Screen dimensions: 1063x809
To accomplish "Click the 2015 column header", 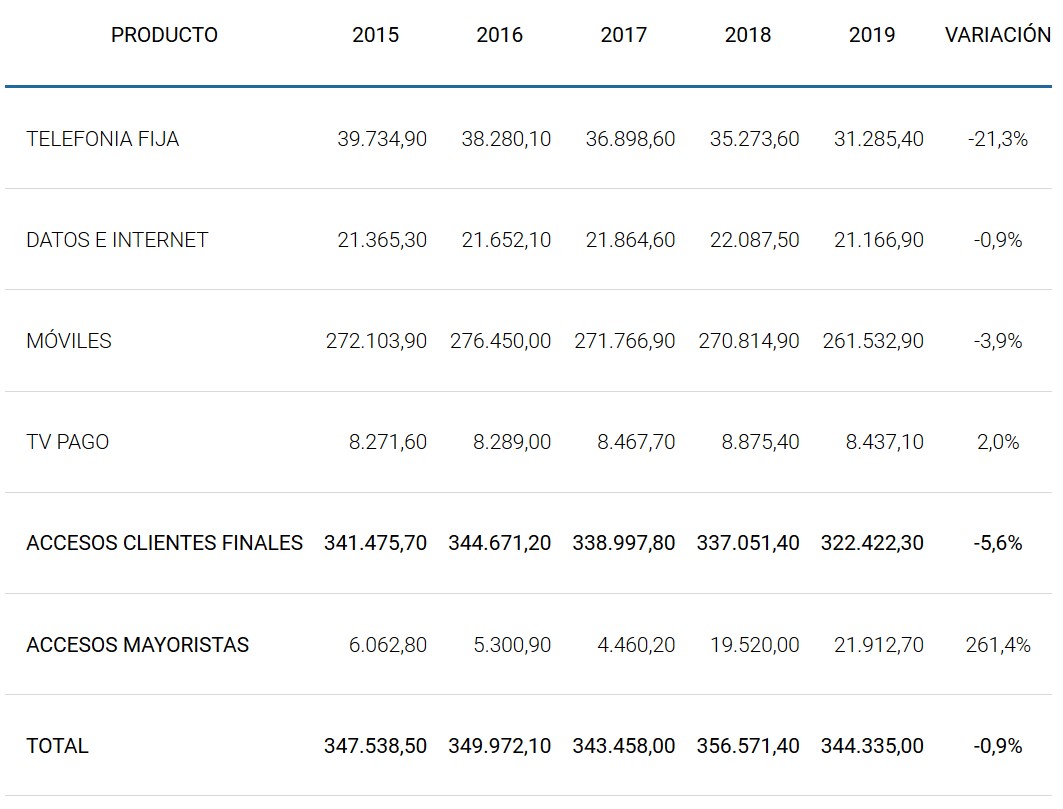I will (375, 35).
